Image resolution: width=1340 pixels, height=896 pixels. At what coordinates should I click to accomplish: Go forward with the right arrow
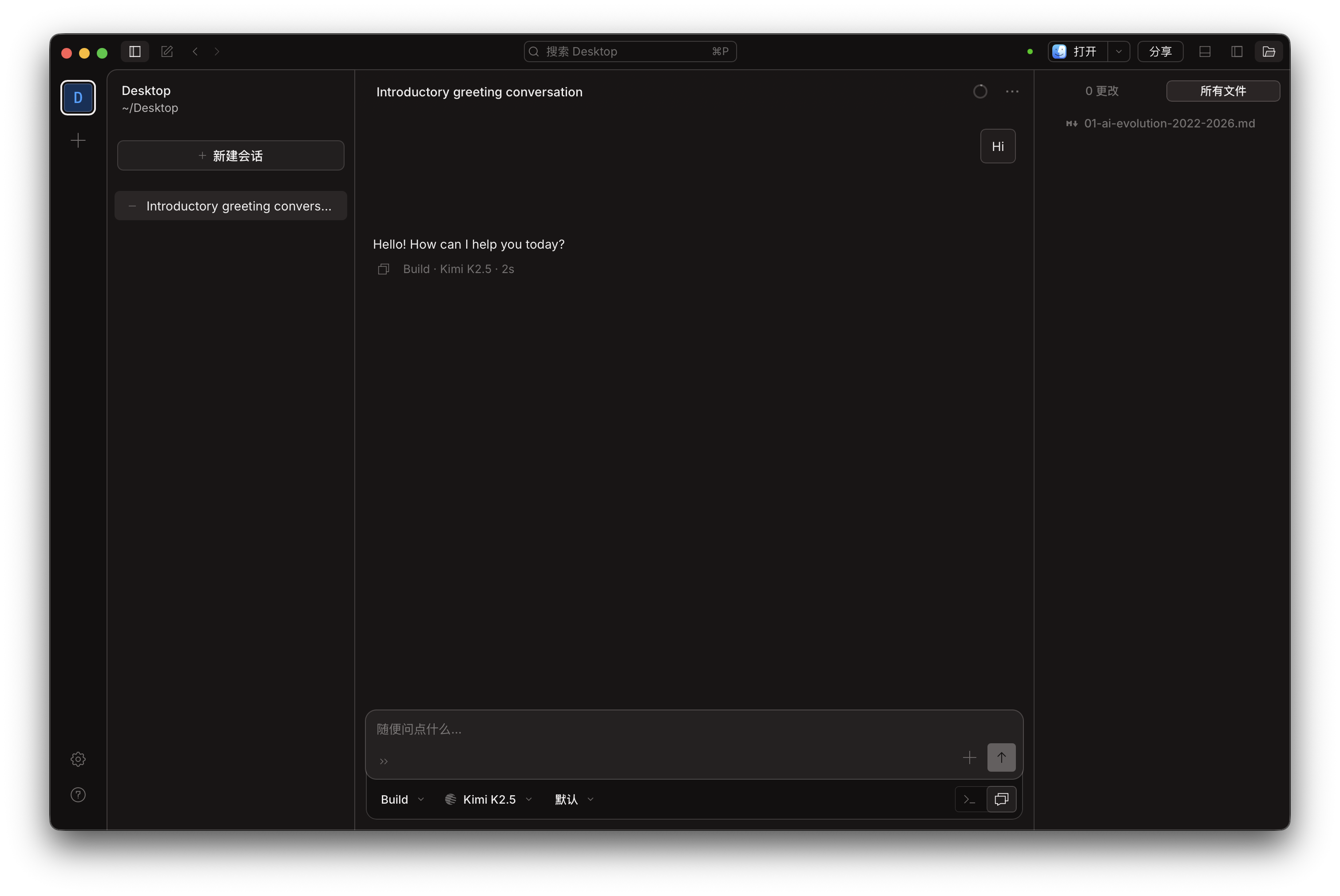[x=217, y=52]
